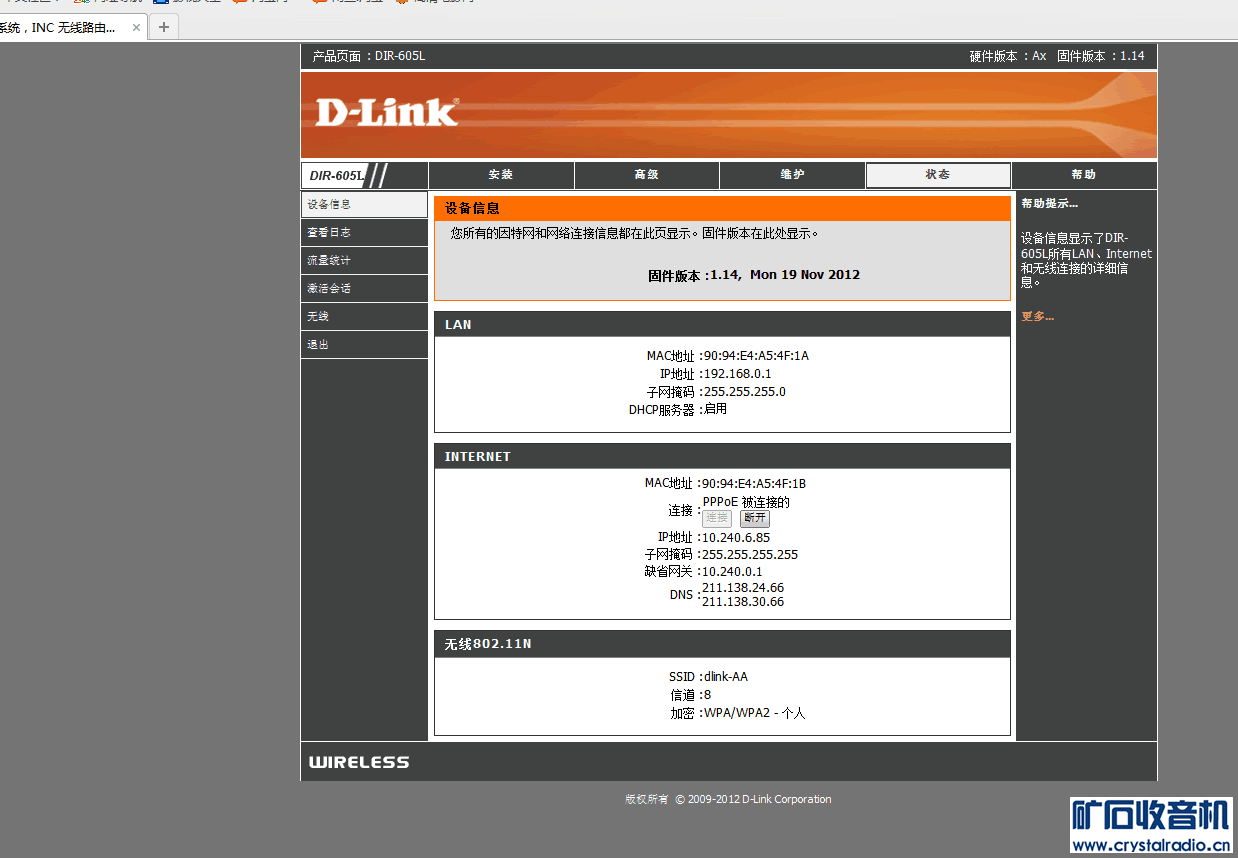Viewport: 1238px width, 858px height.
Task: Select LAN subnet mask 255.255.255.0
Action: [x=744, y=392]
